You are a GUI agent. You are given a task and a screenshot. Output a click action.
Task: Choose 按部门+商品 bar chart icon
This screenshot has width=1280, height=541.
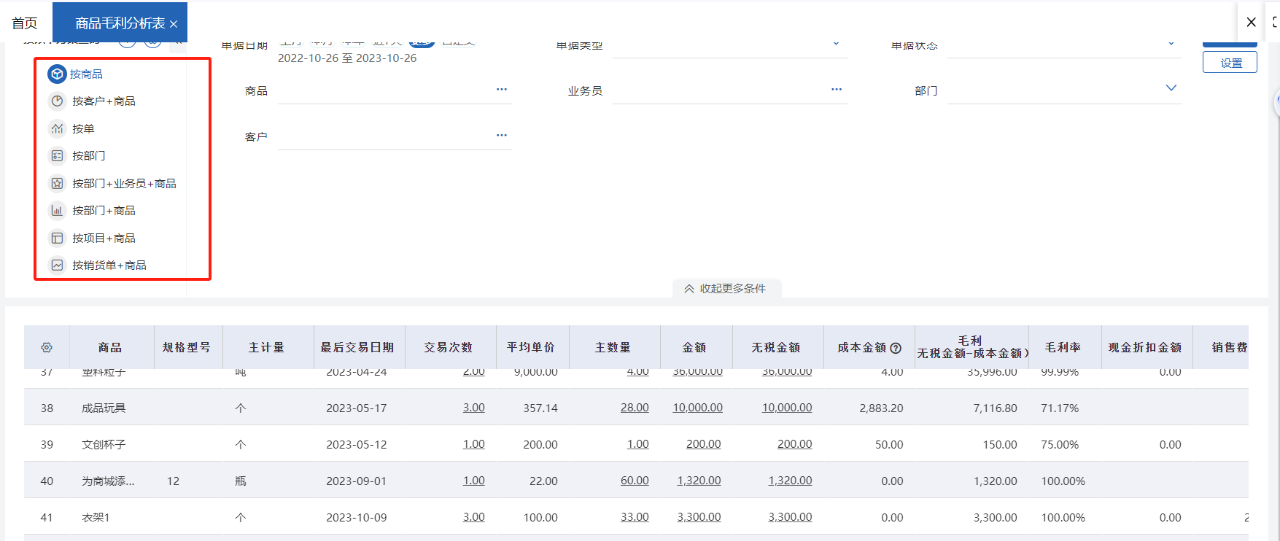[x=57, y=211]
